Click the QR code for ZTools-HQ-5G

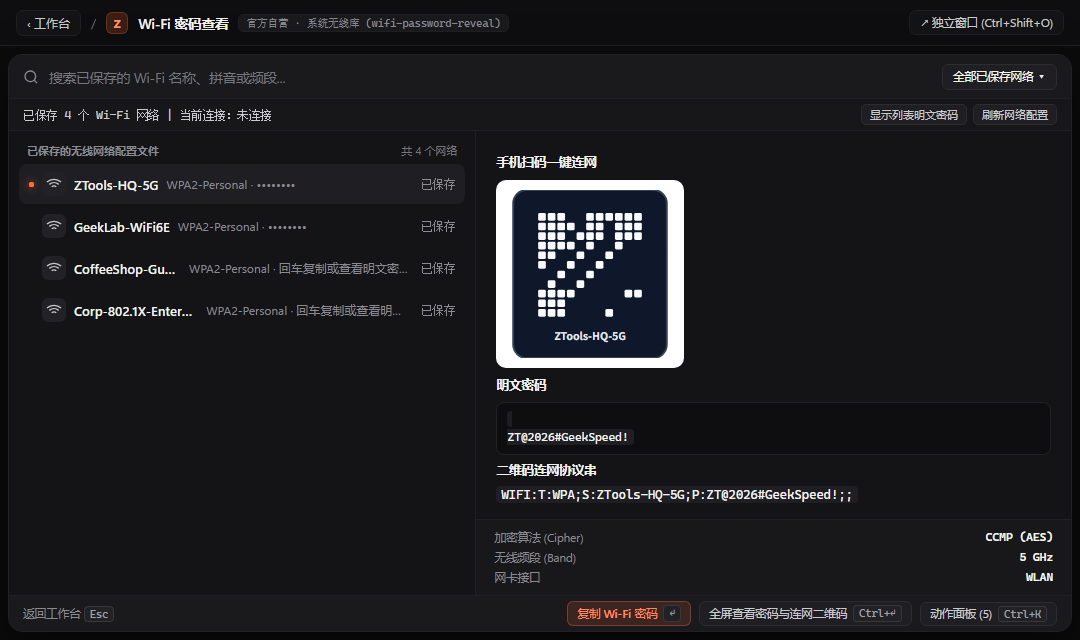[x=590, y=273]
